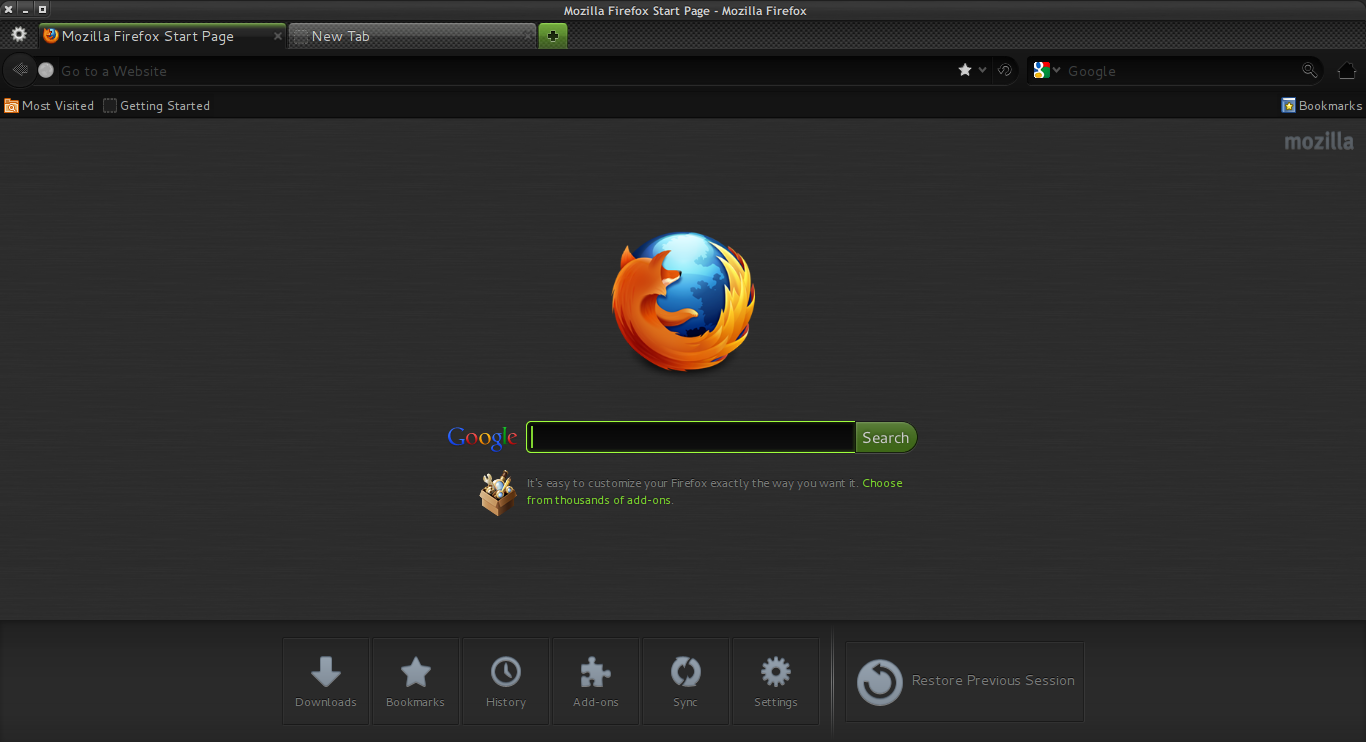Viewport: 1366px width, 742px height.
Task: Open Add-ons from the bottom launcher
Action: (596, 681)
